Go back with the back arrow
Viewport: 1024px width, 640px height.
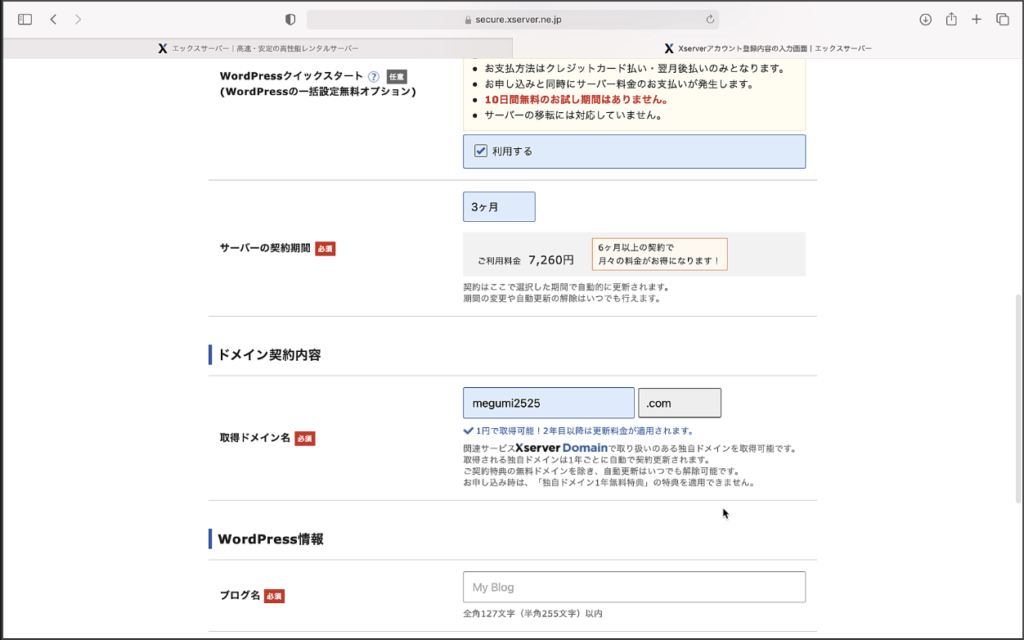pos(54,20)
